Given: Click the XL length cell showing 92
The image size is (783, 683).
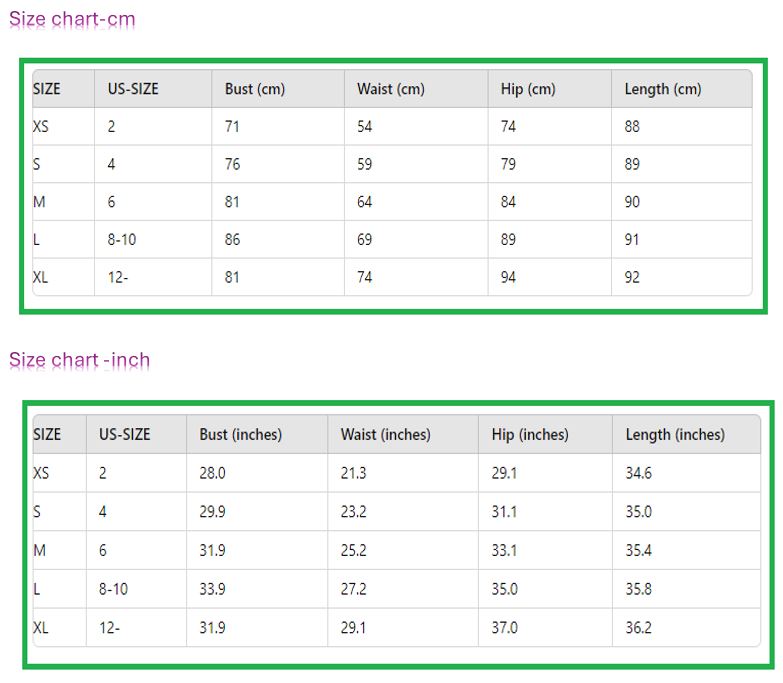Looking at the screenshot, I should pos(632,277).
